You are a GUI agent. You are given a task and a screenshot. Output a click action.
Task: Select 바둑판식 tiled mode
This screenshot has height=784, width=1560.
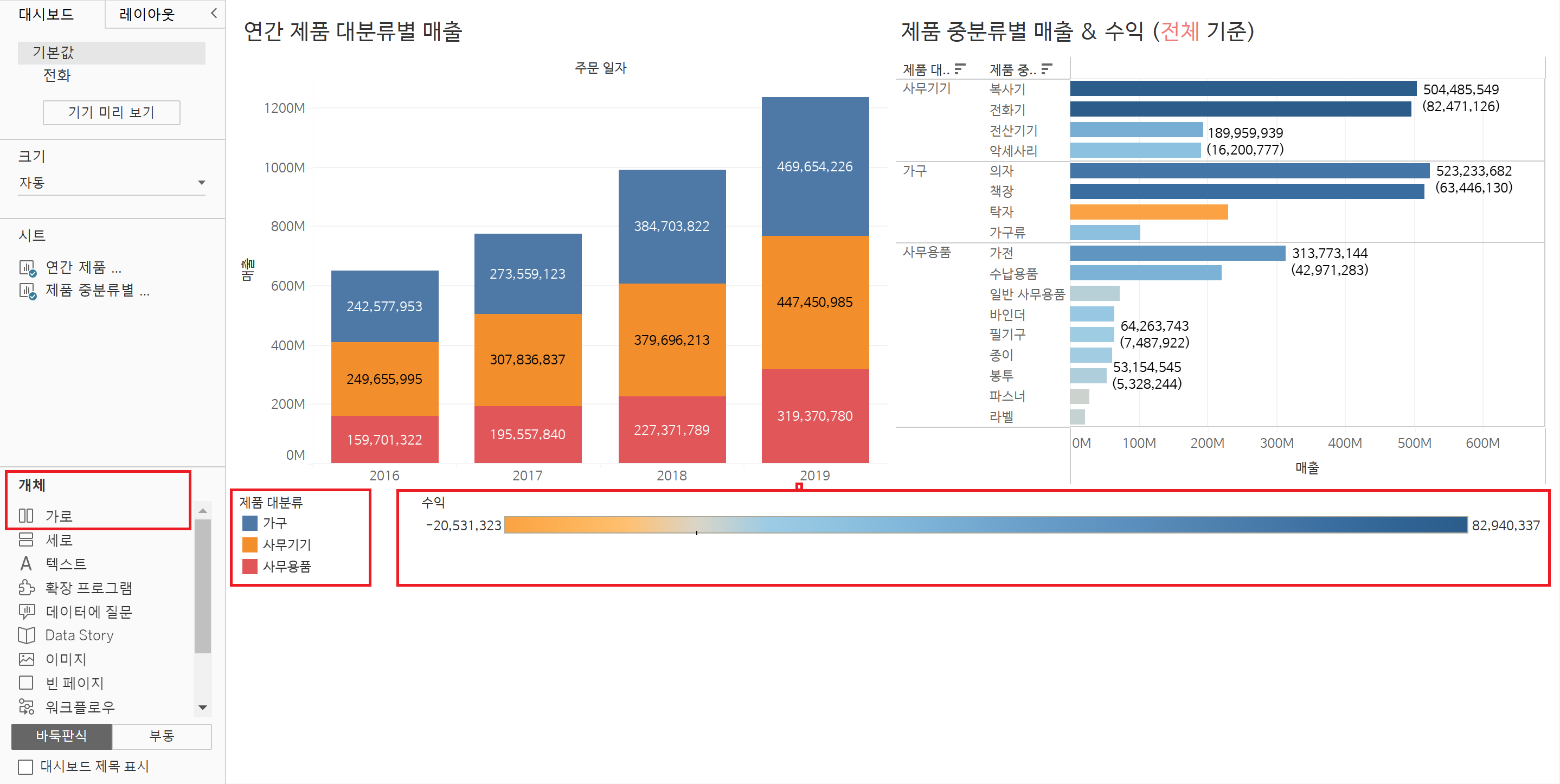61,736
